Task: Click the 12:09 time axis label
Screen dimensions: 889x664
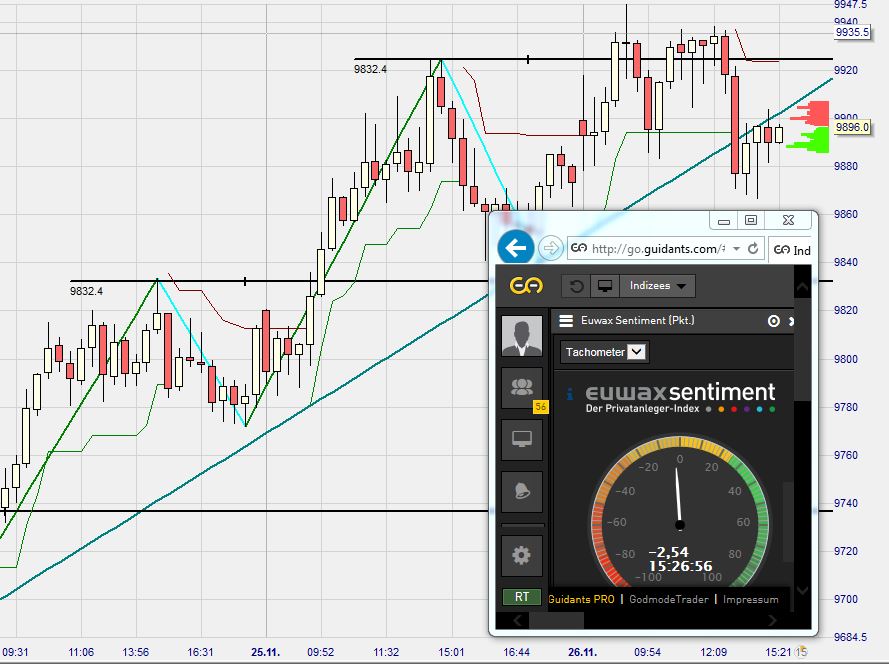Action: (x=713, y=652)
